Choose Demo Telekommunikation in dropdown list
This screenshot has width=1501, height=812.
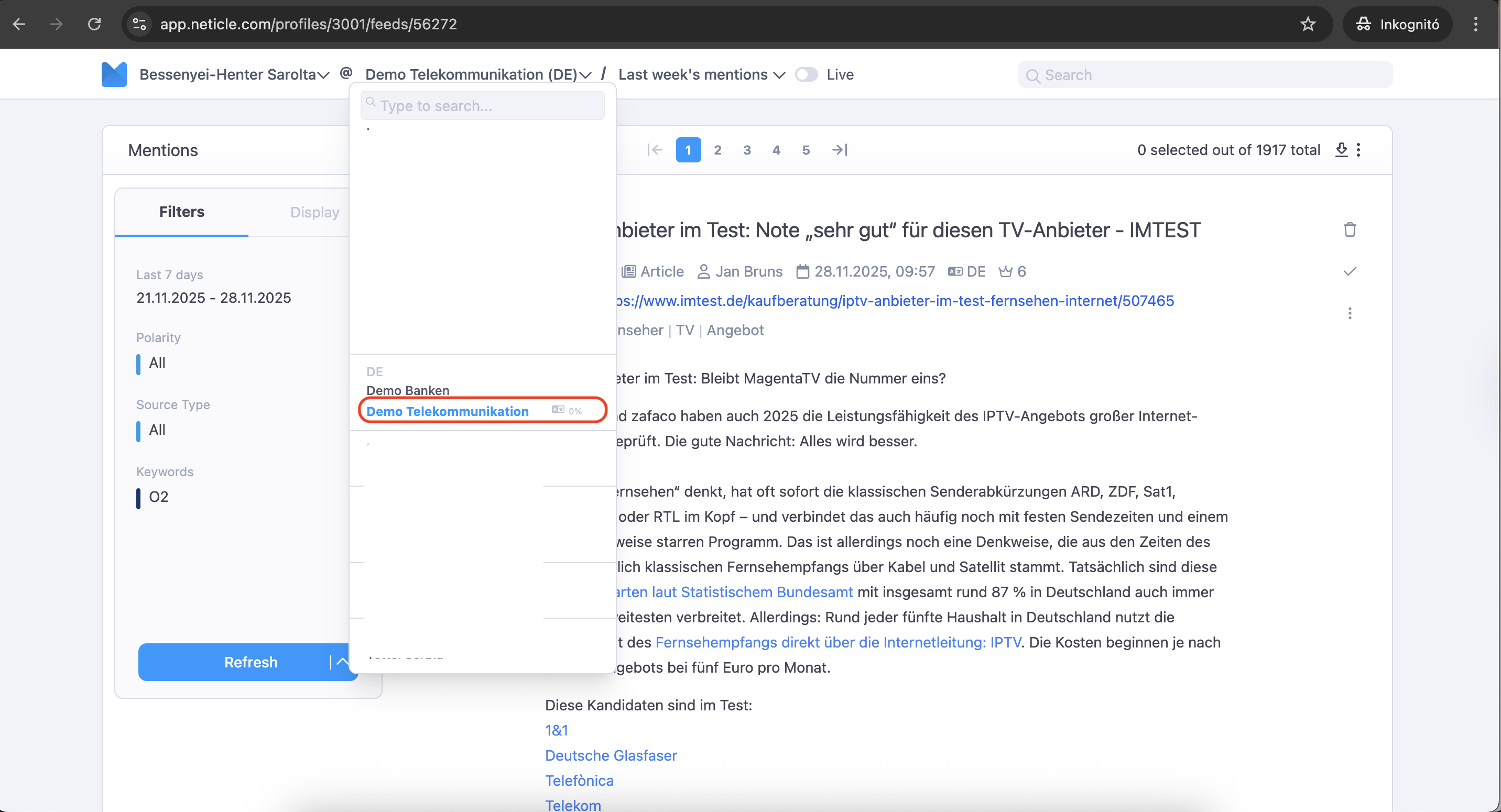pyautogui.click(x=447, y=411)
